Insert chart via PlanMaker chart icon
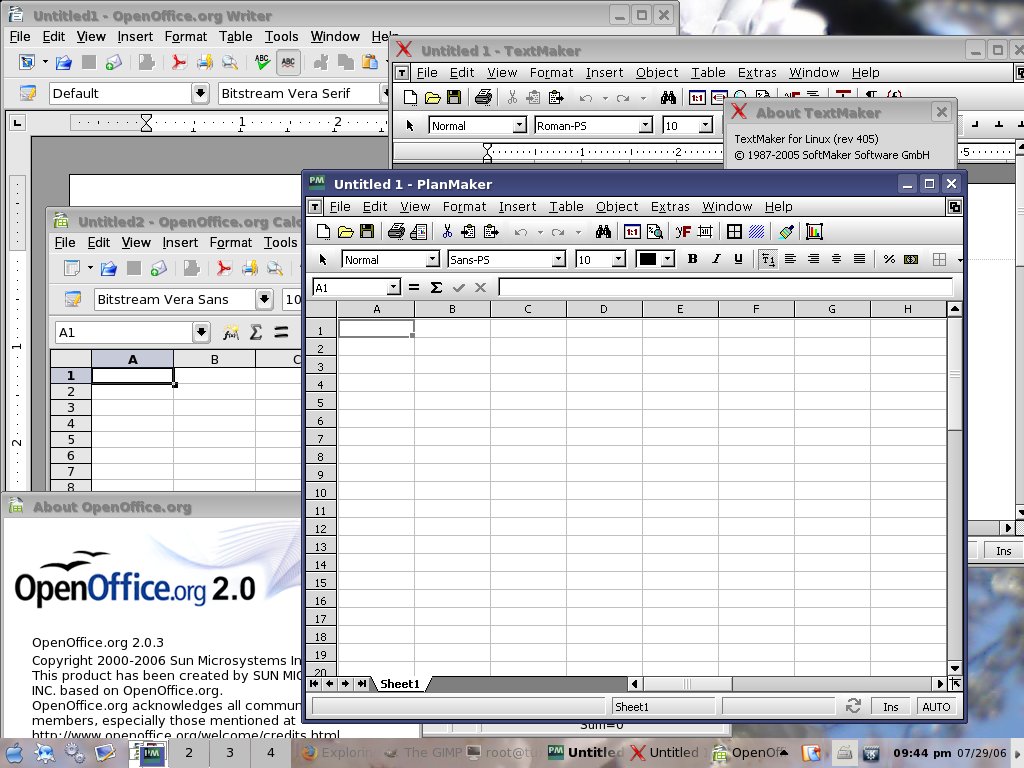The width and height of the screenshot is (1024, 768). pos(814,231)
